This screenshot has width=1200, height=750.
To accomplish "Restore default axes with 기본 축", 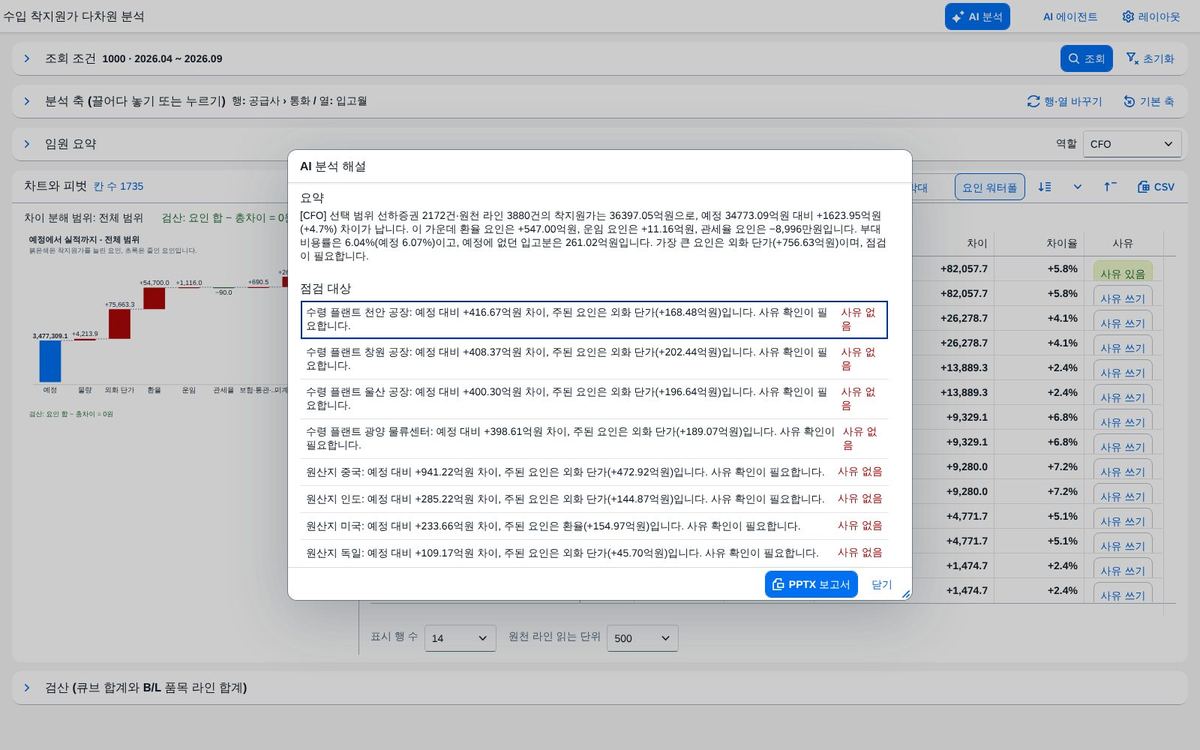I will [x=1148, y=101].
